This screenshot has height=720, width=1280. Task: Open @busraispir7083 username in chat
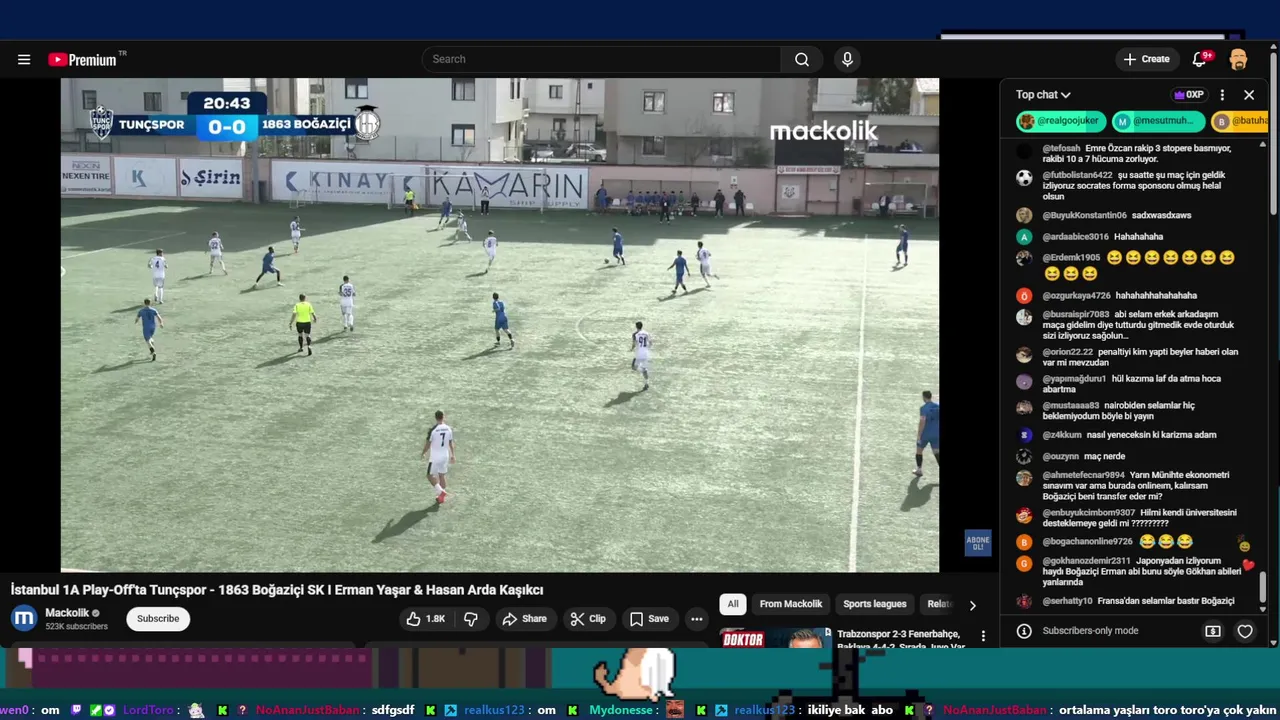[x=1075, y=314]
